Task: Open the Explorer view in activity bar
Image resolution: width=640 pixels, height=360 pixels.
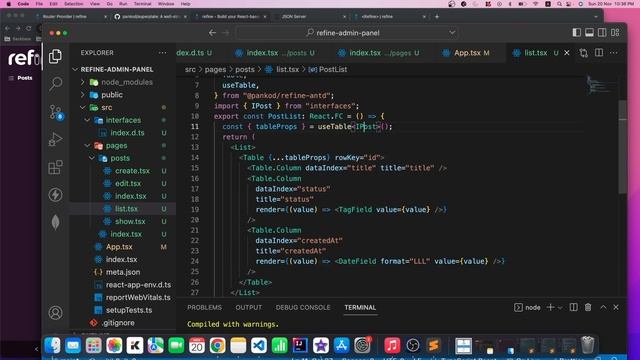Action: [x=56, y=56]
